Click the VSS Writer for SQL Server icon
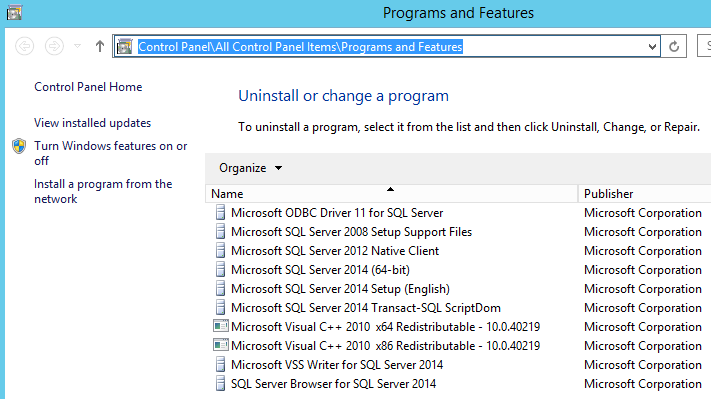Viewport: 711px width, 399px height. pos(220,365)
